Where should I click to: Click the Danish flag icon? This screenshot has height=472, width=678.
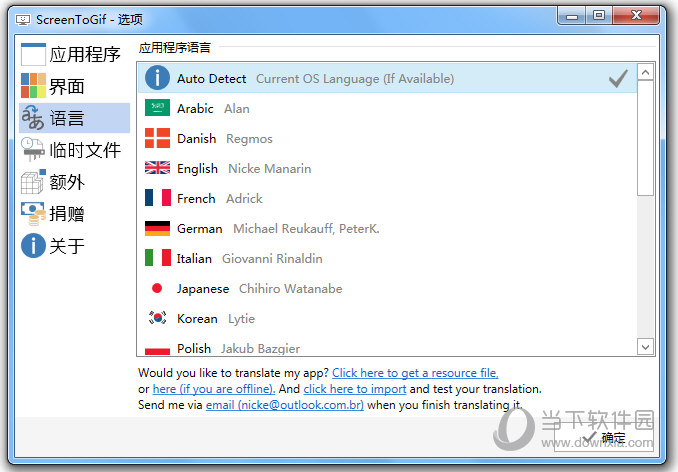157,138
